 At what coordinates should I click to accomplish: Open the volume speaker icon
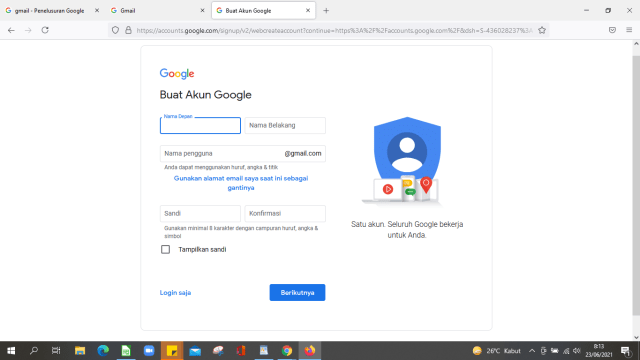click(577, 351)
